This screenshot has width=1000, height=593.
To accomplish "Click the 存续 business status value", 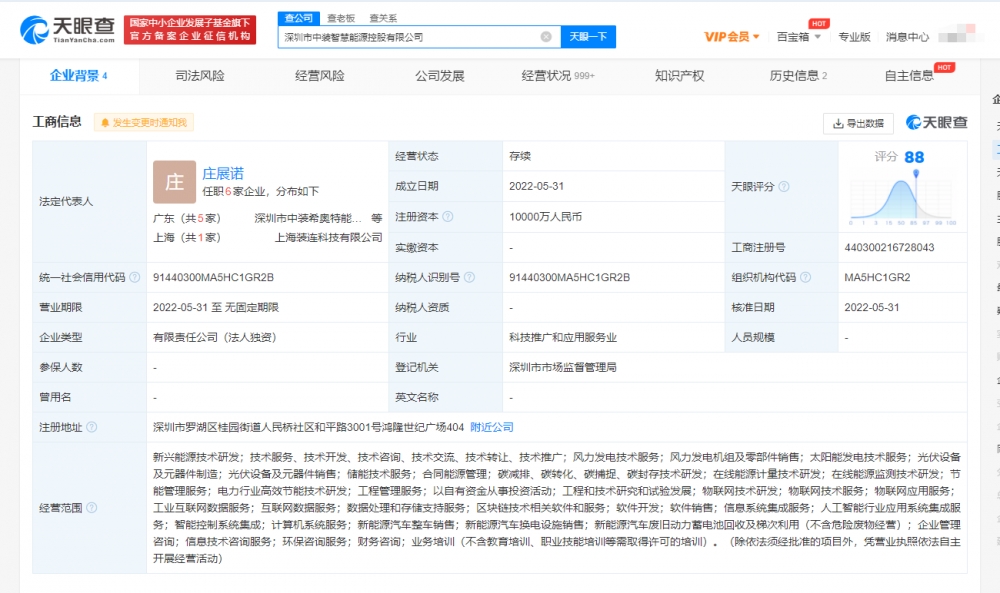I will pos(520,156).
